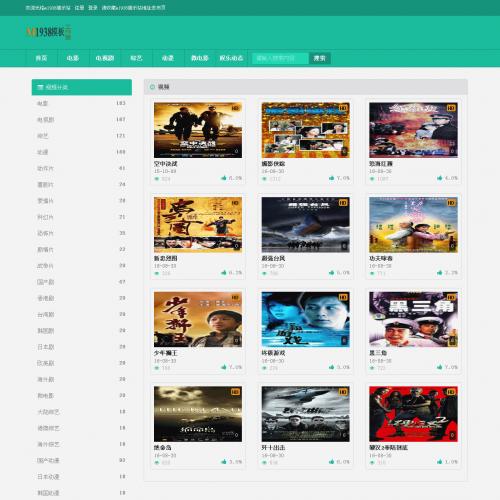Image resolution: width=500 pixels, height=500 pixels.
Task: Click the circle icon beside 视频 heading
Action: pyautogui.click(x=152, y=87)
